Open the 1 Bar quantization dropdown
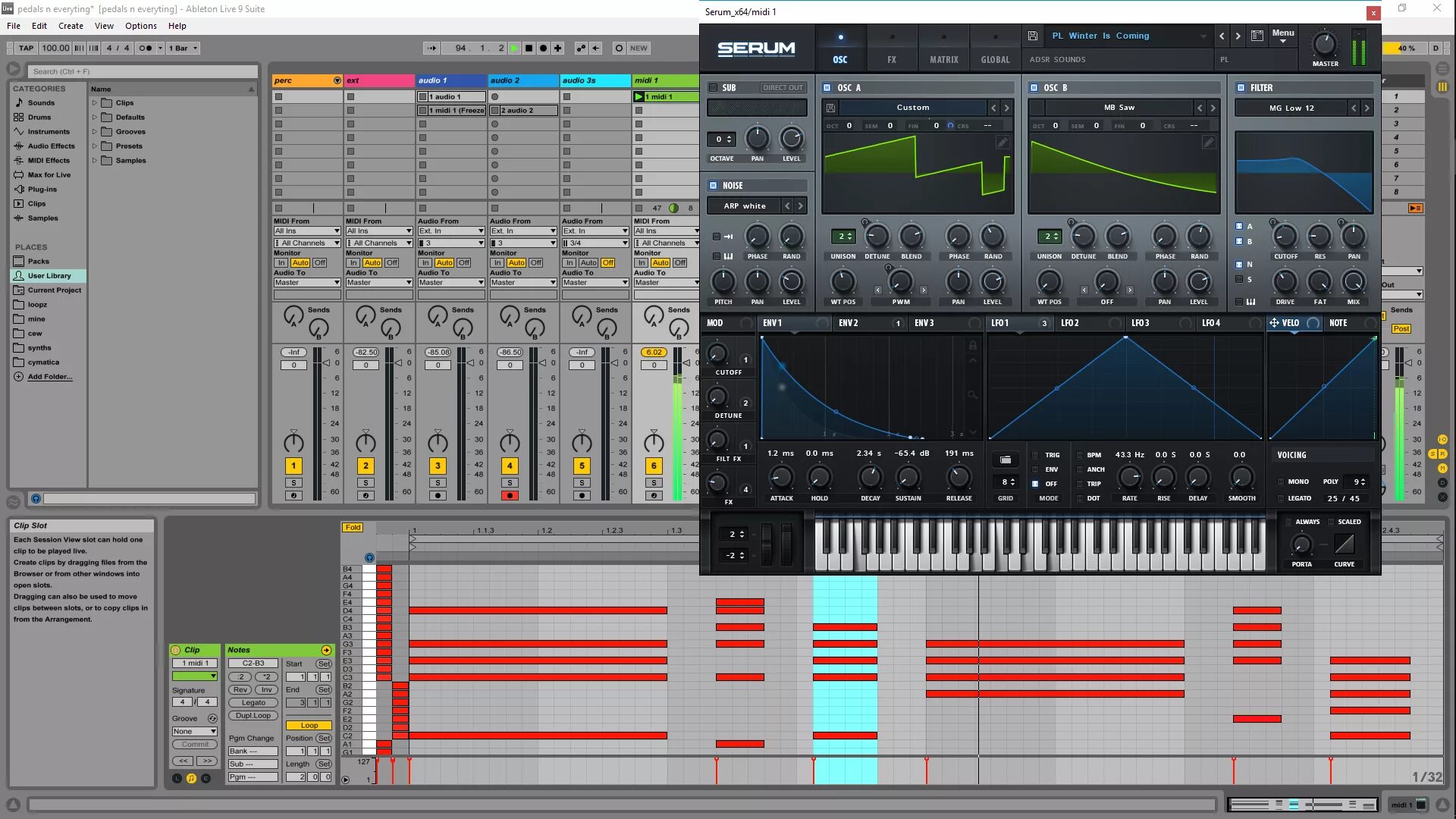 point(184,48)
